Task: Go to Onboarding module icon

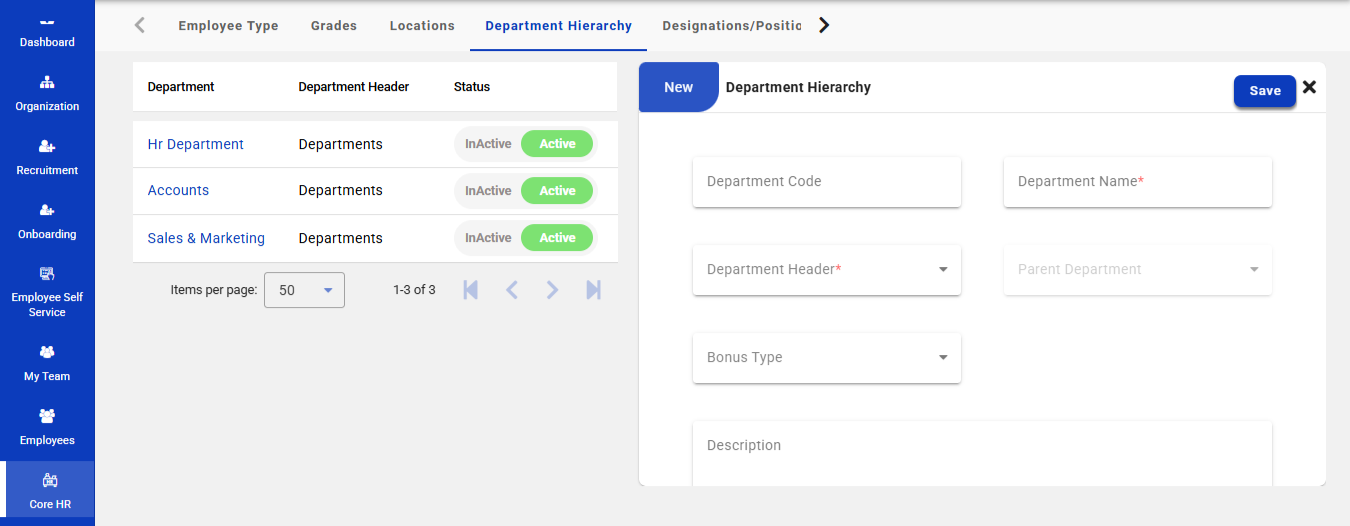Action: pos(47,211)
